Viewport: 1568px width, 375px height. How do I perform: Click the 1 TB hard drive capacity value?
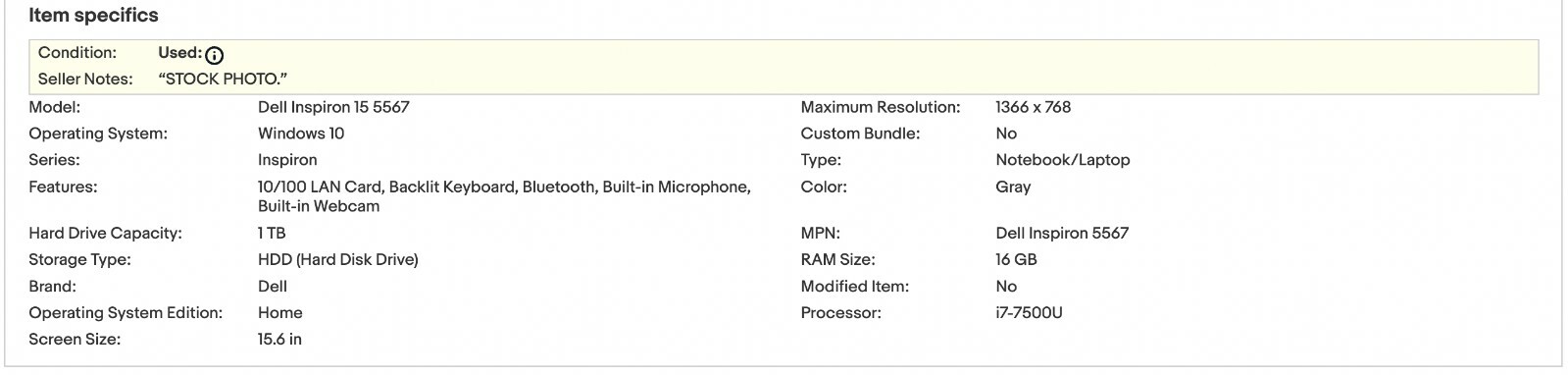(272, 234)
